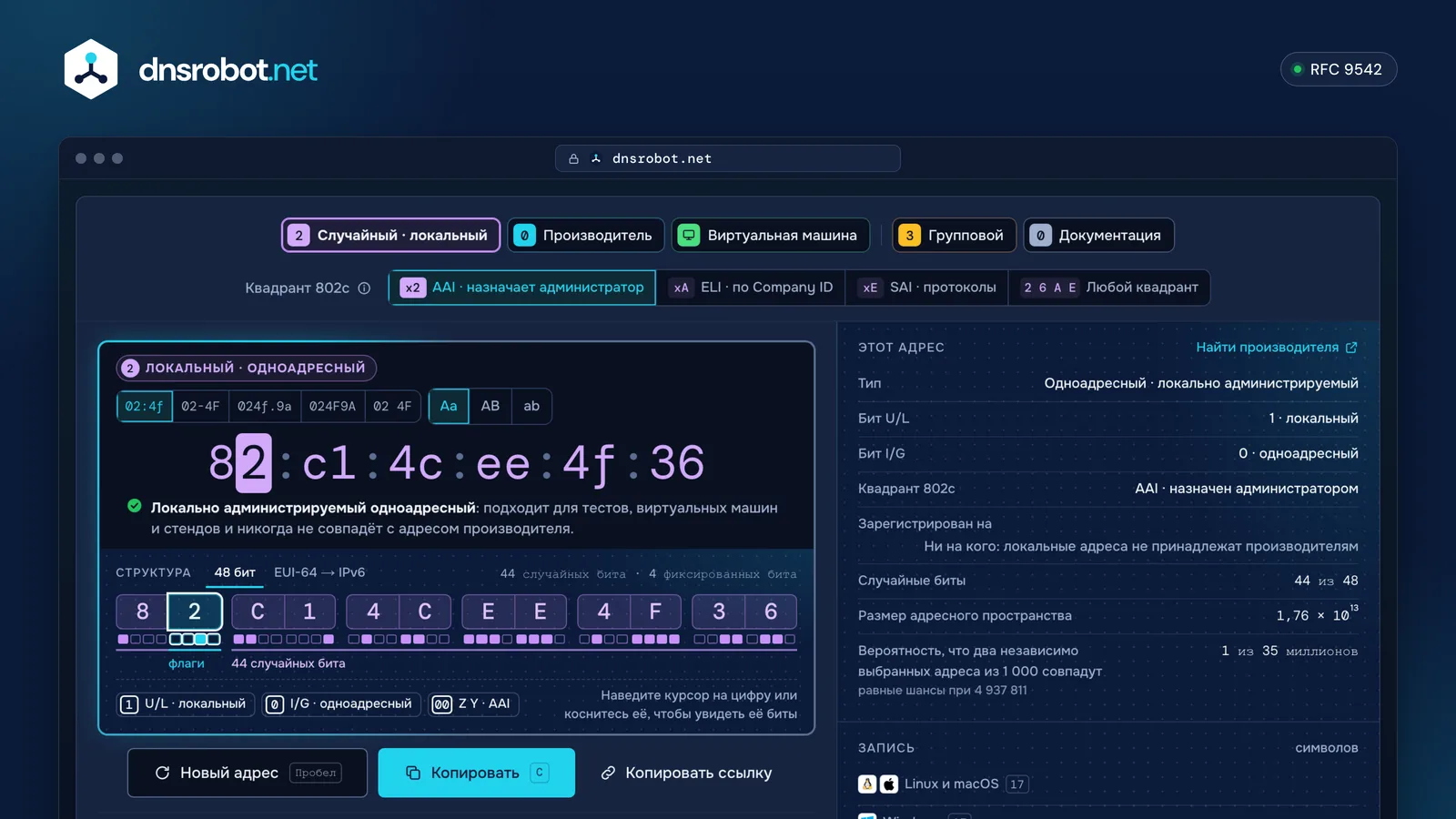Click the chain link icon beside Копировать ссылку
Viewport: 1456px width, 819px height.
click(608, 773)
